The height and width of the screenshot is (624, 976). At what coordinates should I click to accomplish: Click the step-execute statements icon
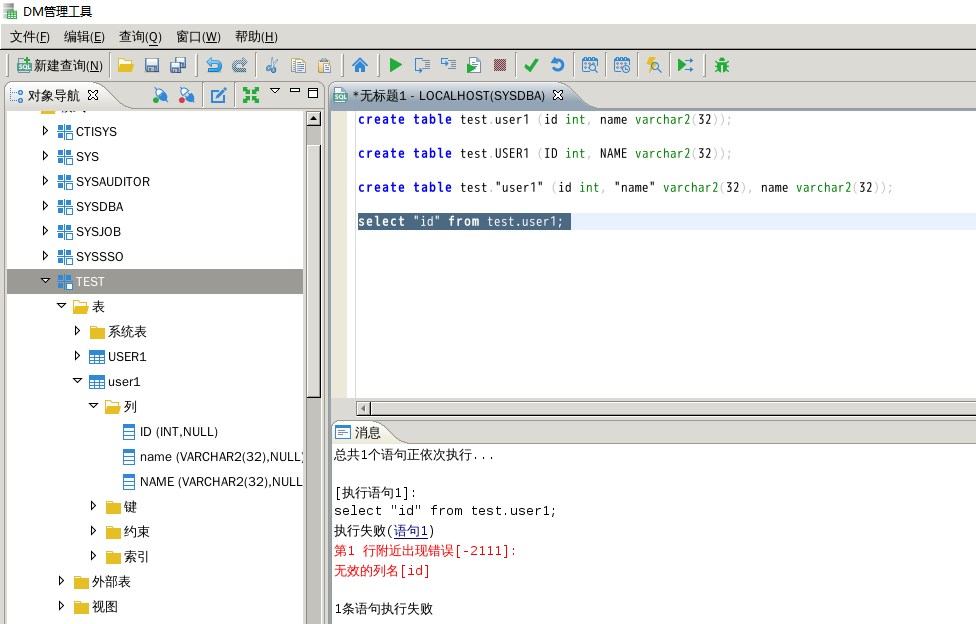point(448,65)
